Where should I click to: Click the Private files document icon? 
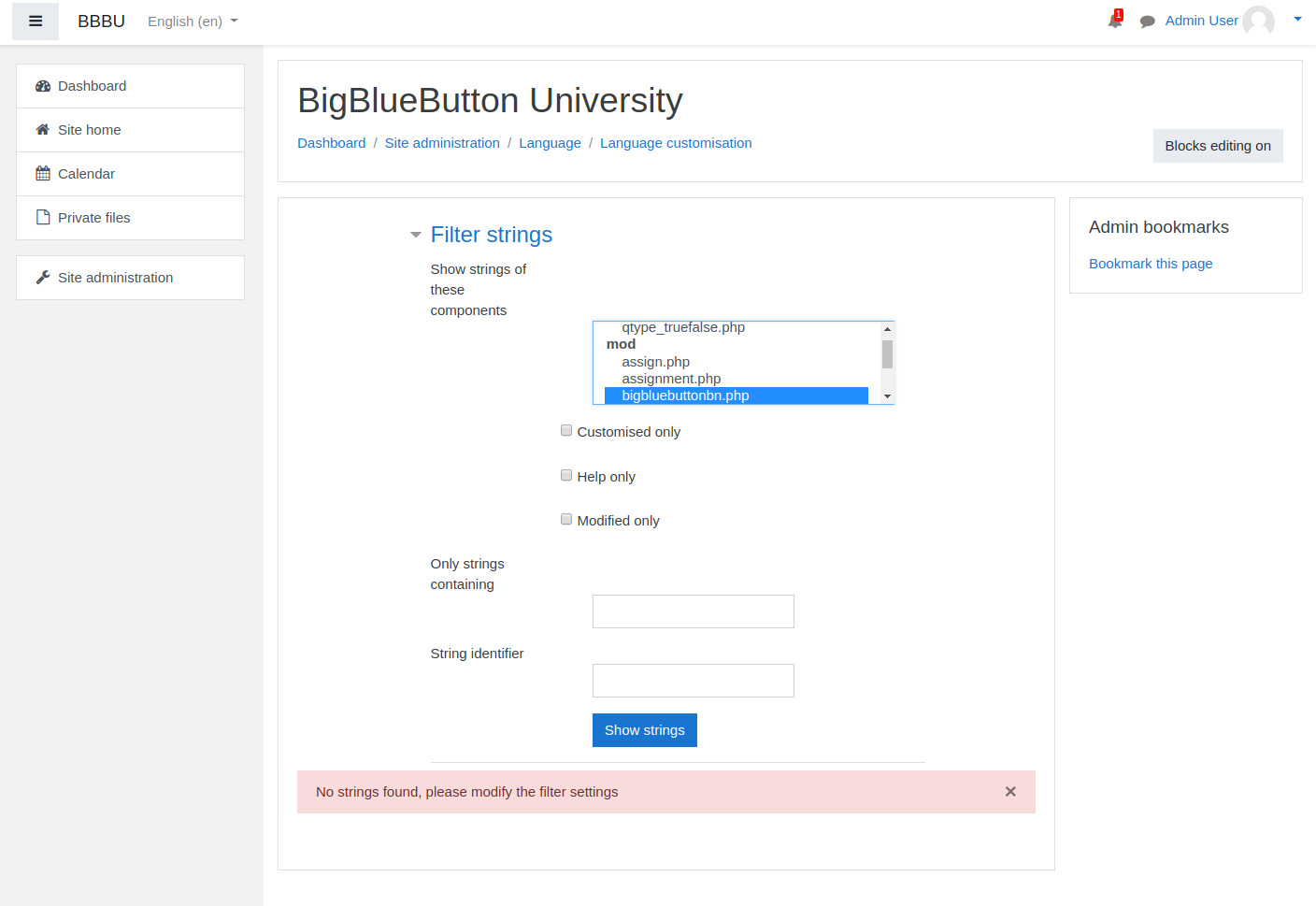pos(43,218)
